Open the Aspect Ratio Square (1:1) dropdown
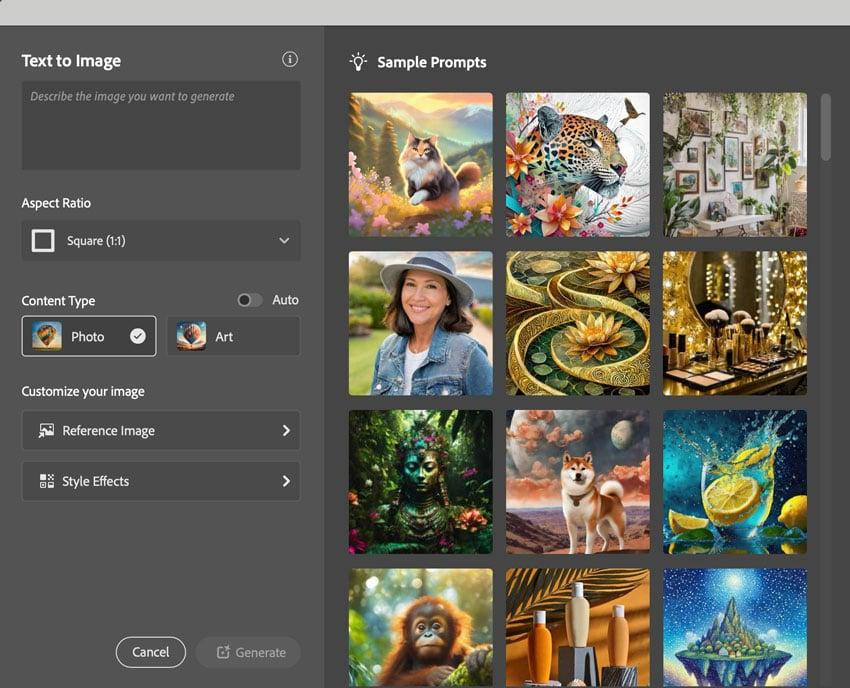This screenshot has height=688, width=850. pos(161,241)
